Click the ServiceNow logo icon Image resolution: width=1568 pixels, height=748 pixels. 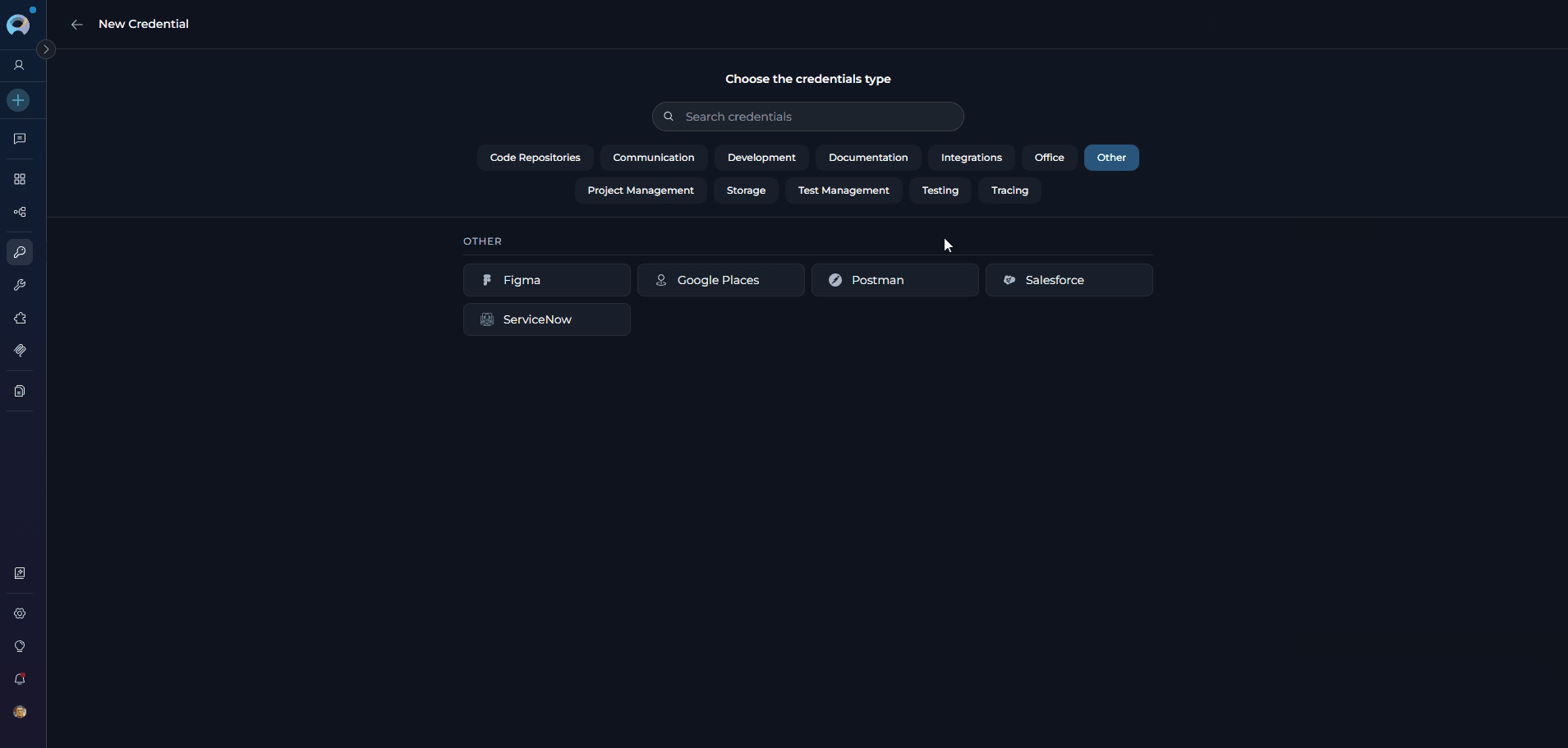tap(487, 319)
